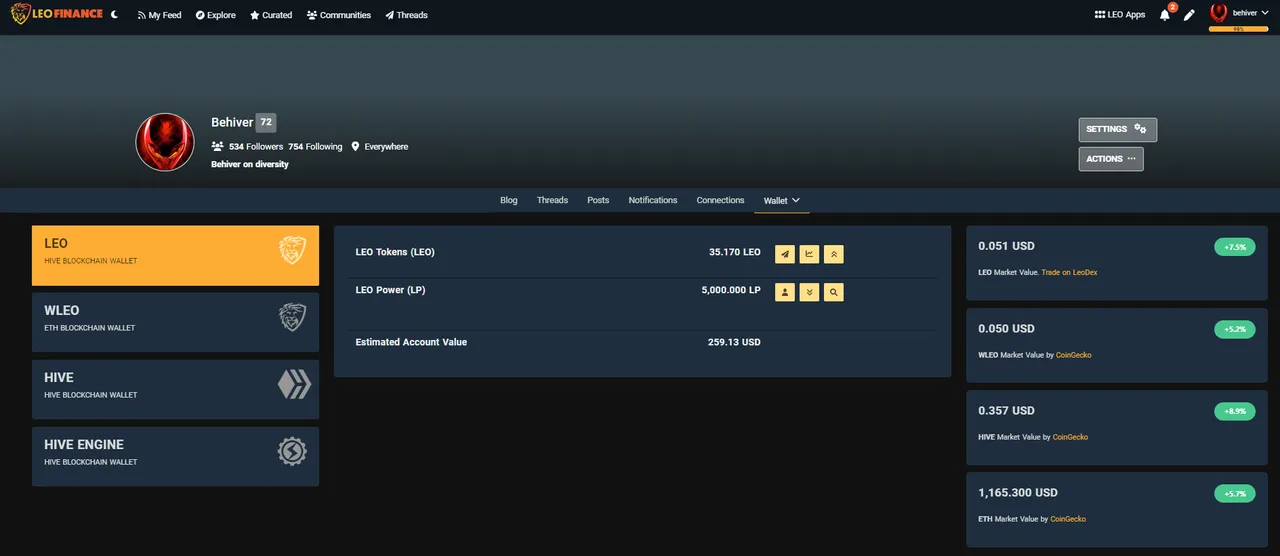Click the +8.9% HIVE change badge
The width and height of the screenshot is (1280, 556).
coord(1234,411)
